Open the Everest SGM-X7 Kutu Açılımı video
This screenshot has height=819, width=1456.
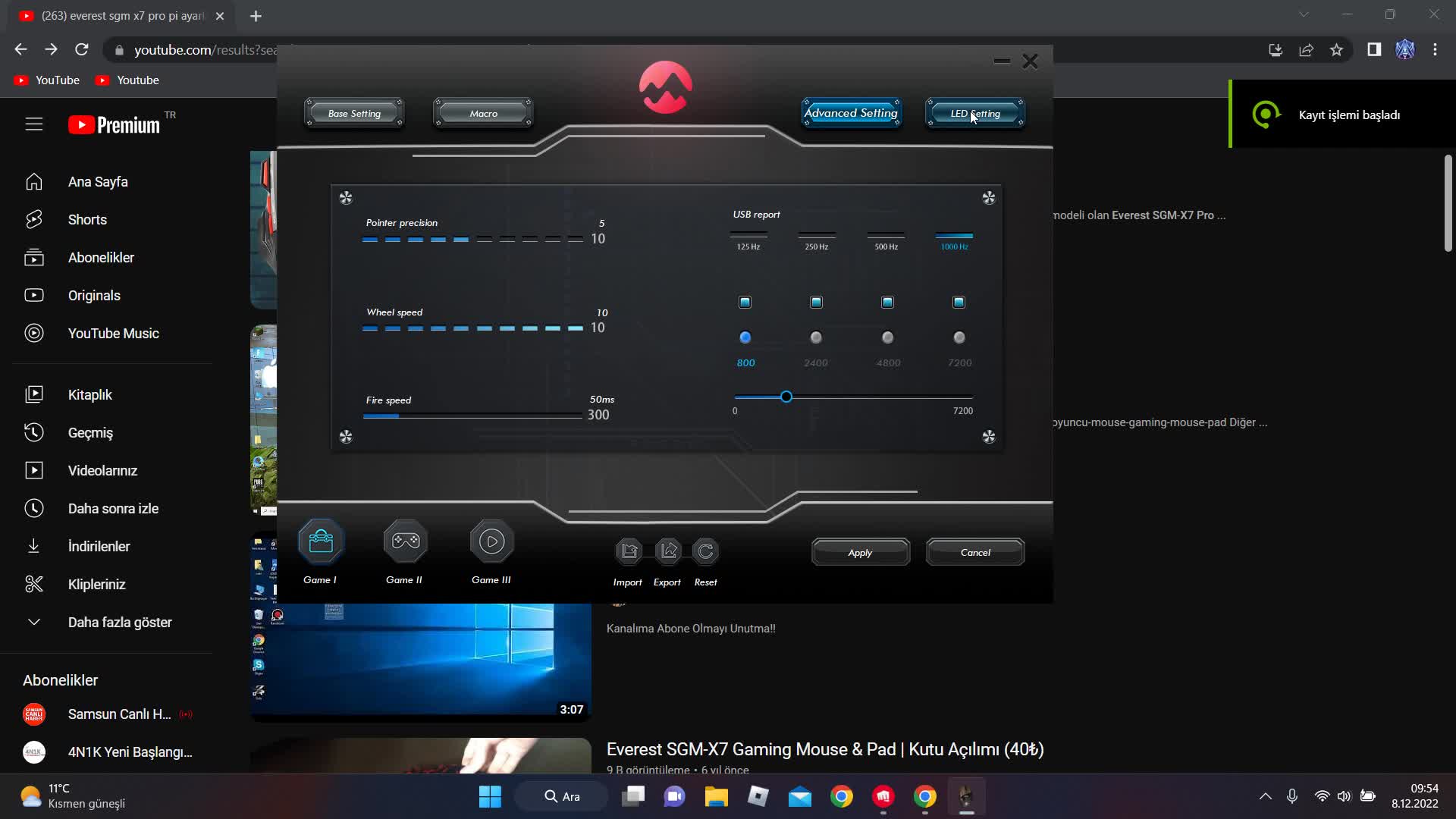(825, 749)
